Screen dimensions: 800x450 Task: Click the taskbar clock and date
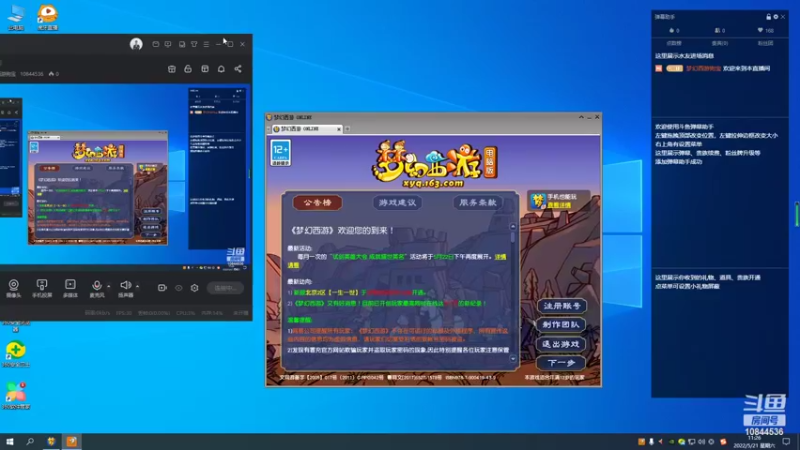(x=754, y=442)
